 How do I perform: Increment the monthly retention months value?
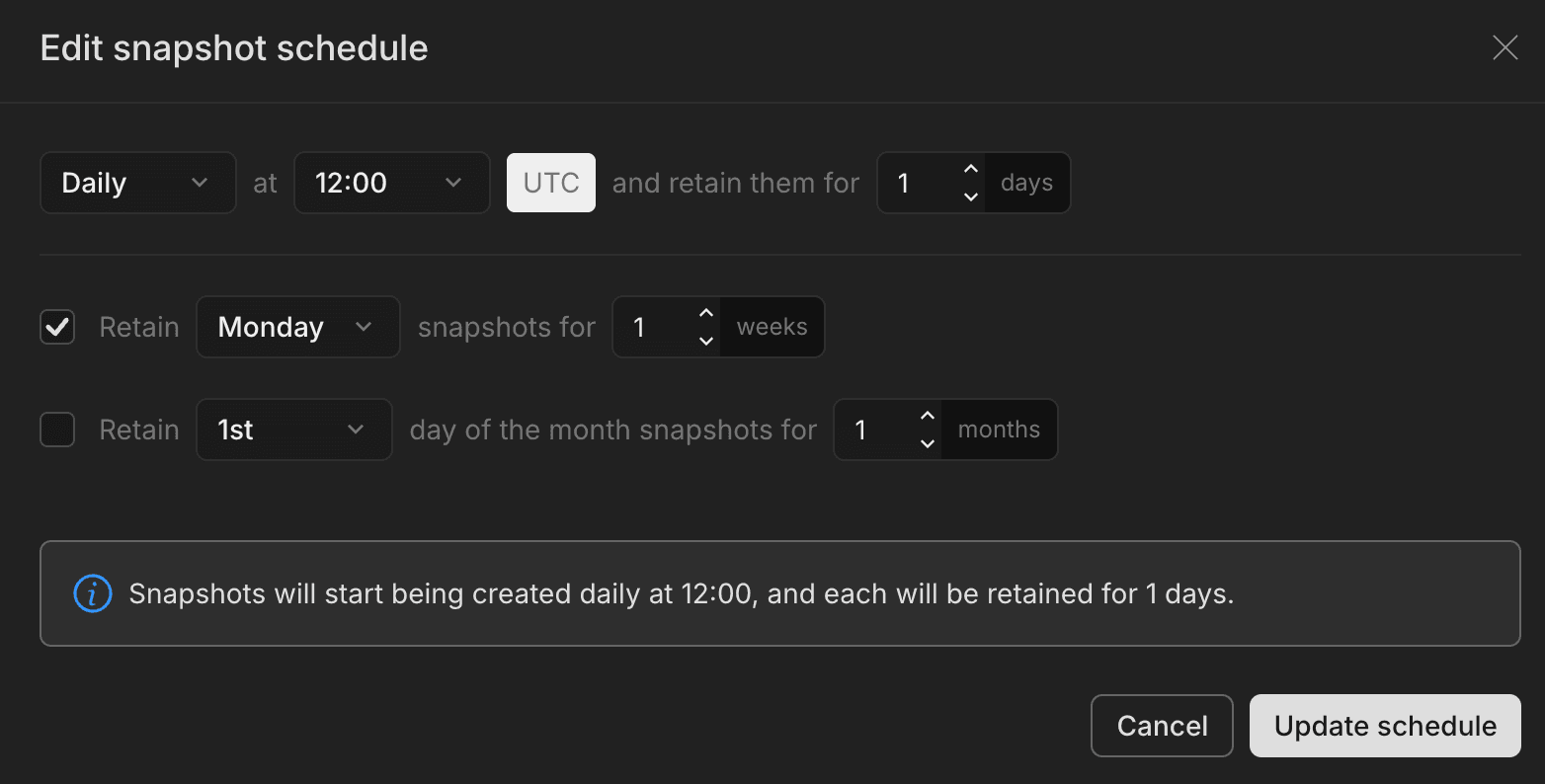tap(927, 416)
